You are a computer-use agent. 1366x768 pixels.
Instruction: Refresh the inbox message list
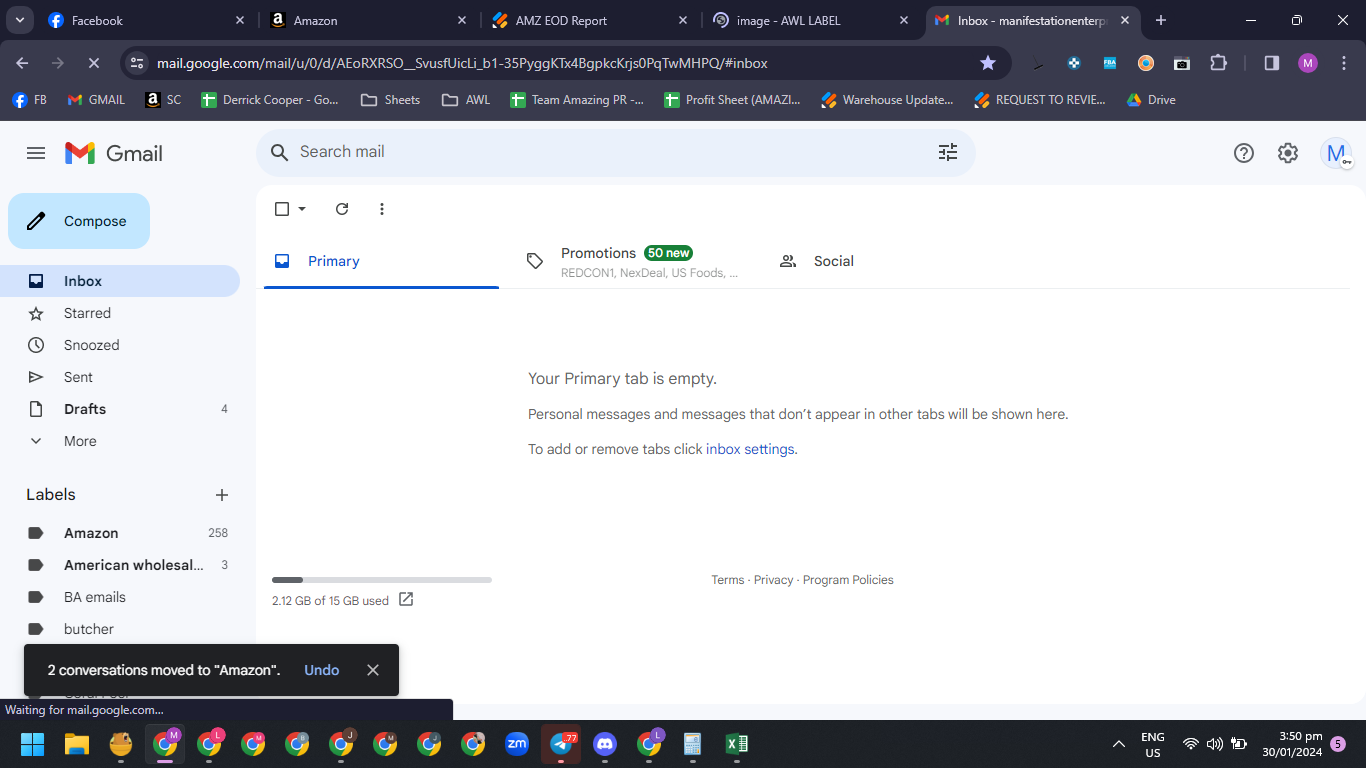click(342, 209)
